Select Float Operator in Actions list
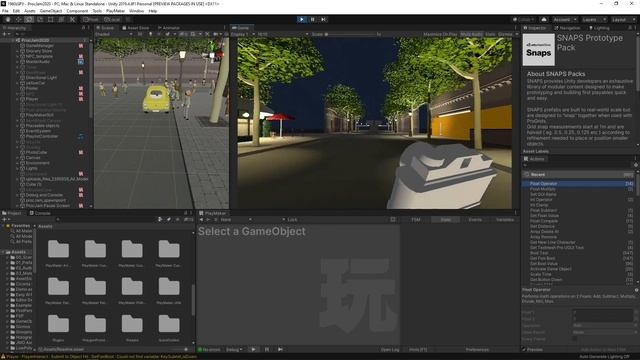This screenshot has width=640, height=360. 578,184
